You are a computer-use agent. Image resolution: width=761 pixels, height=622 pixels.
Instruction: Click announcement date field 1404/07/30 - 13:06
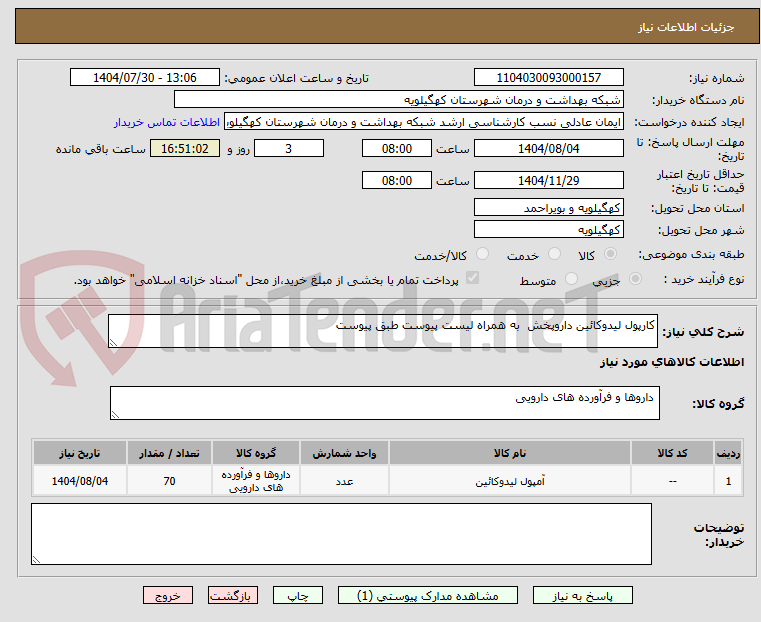[145, 78]
